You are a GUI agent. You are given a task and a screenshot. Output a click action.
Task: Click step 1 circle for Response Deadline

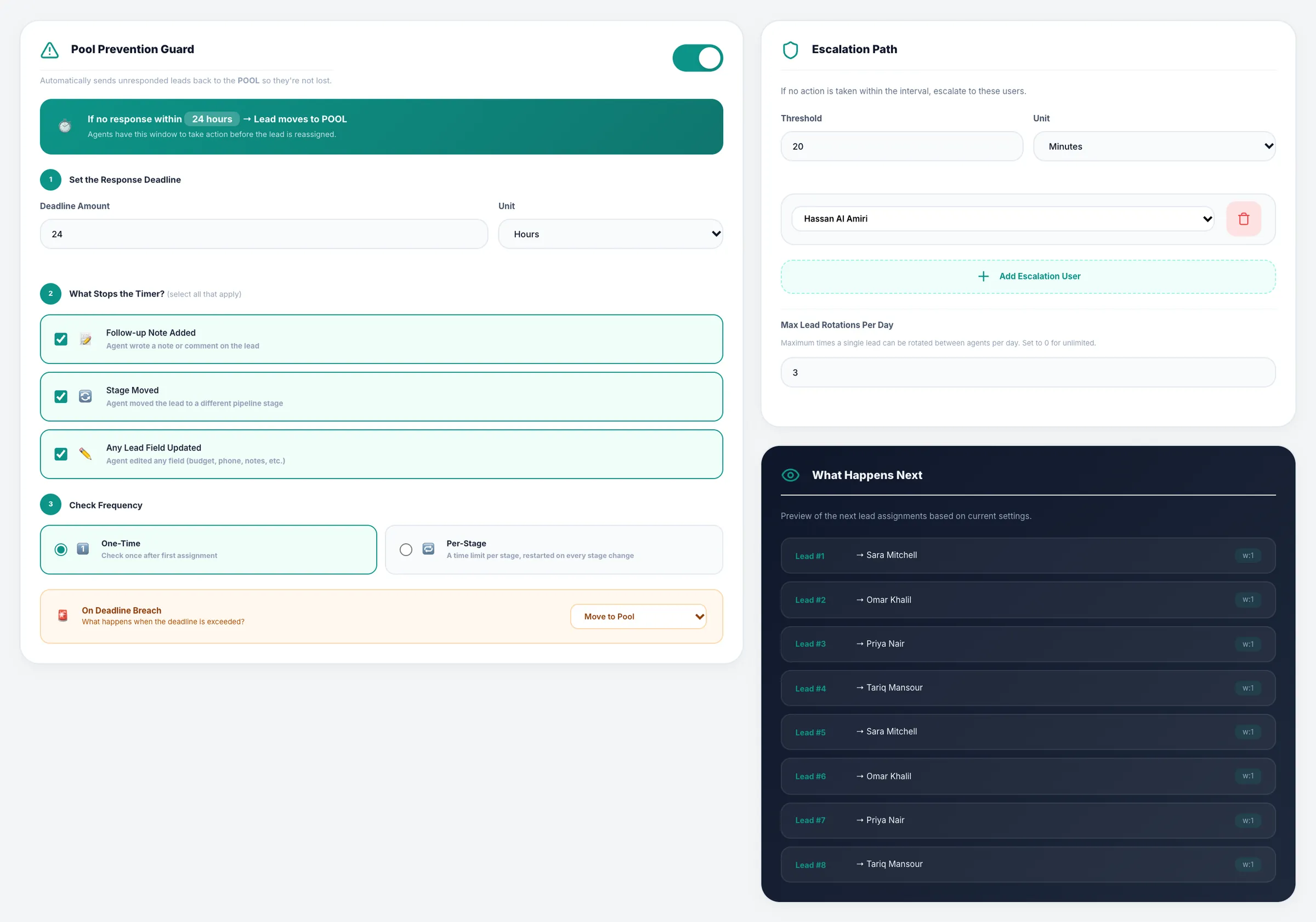pyautogui.click(x=50, y=179)
